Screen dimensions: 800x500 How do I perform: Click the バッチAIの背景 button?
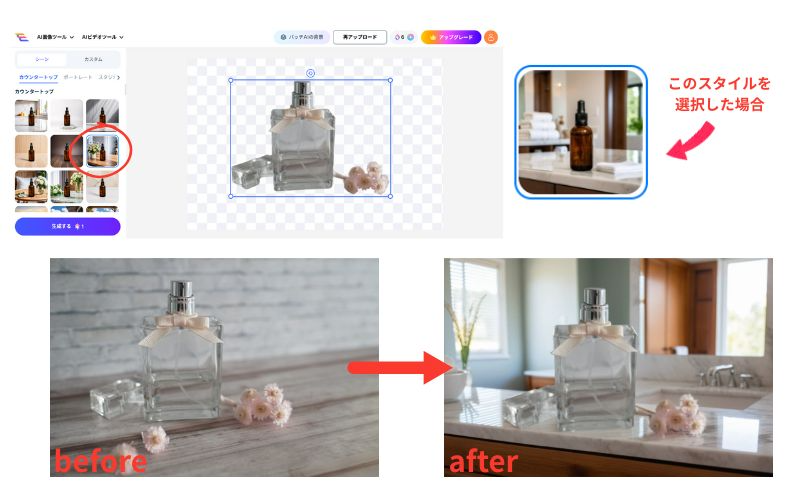(301, 37)
